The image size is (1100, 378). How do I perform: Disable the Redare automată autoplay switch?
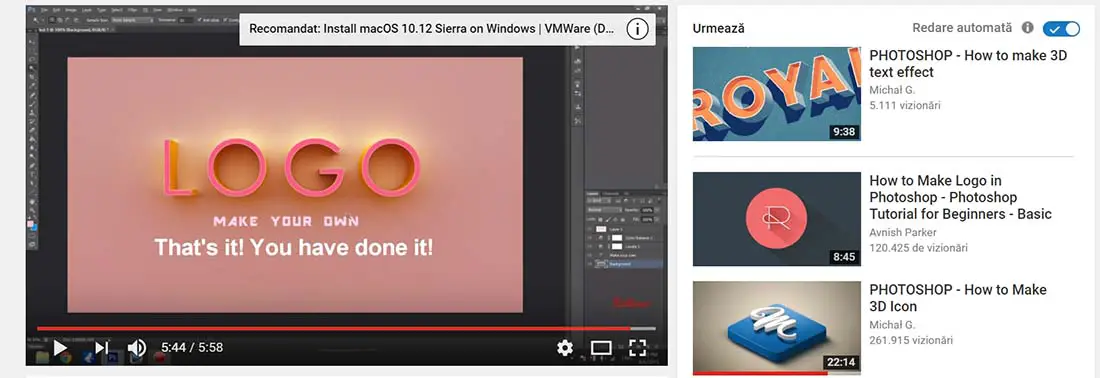pos(1061,28)
